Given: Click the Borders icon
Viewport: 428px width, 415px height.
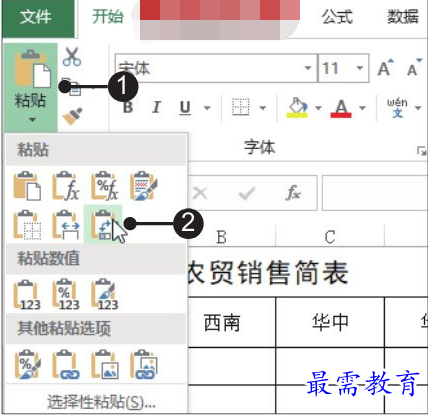Looking at the screenshot, I should [241, 107].
